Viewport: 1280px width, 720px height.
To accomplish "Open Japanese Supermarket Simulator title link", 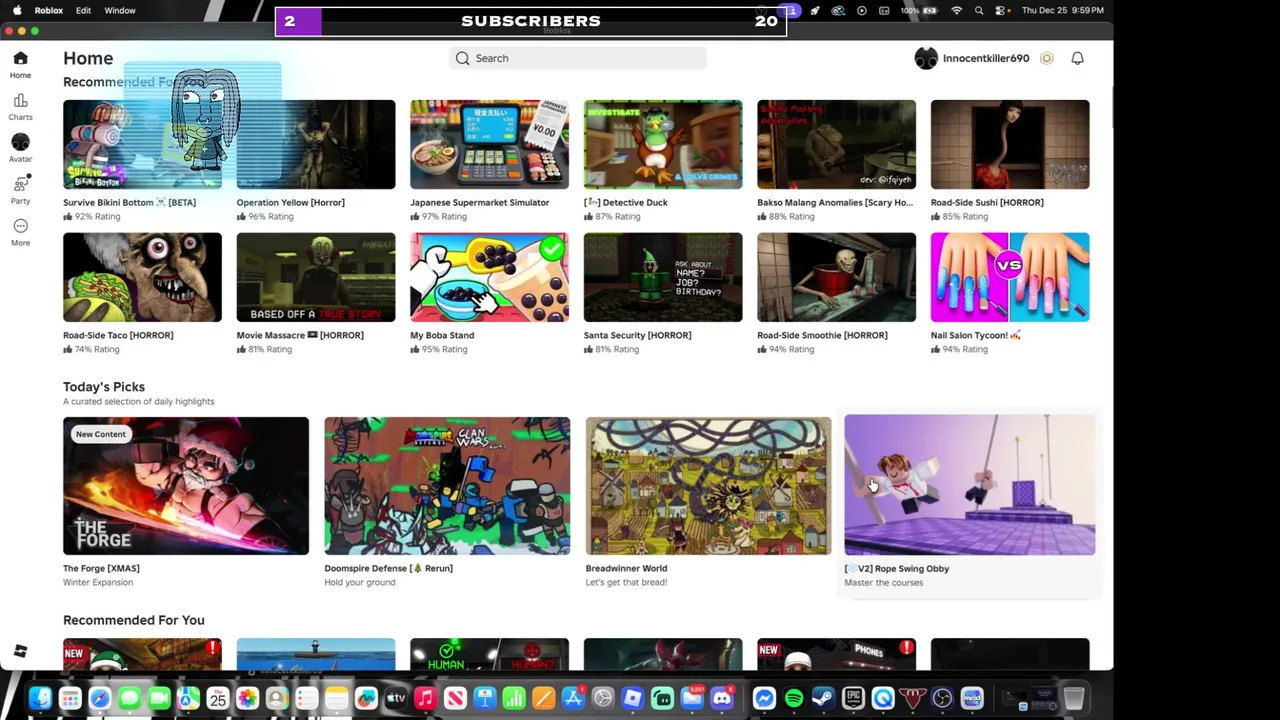I will 479,202.
